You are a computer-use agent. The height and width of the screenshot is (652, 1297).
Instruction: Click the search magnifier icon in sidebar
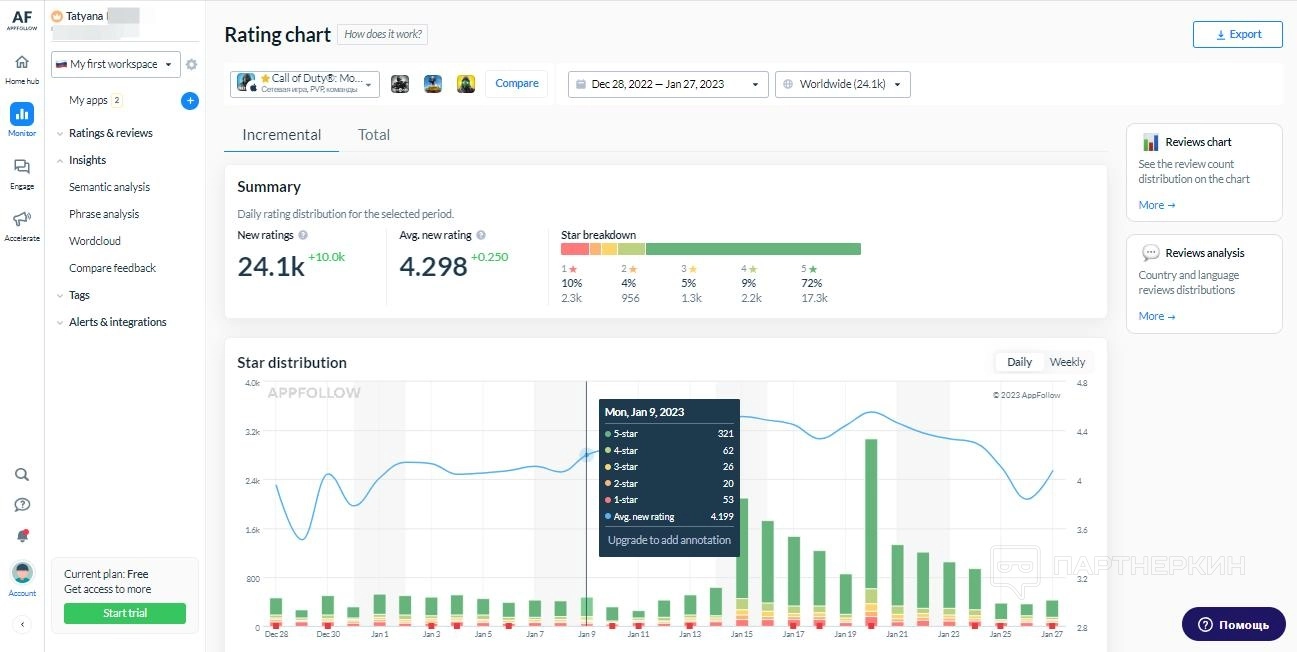[x=22, y=475]
